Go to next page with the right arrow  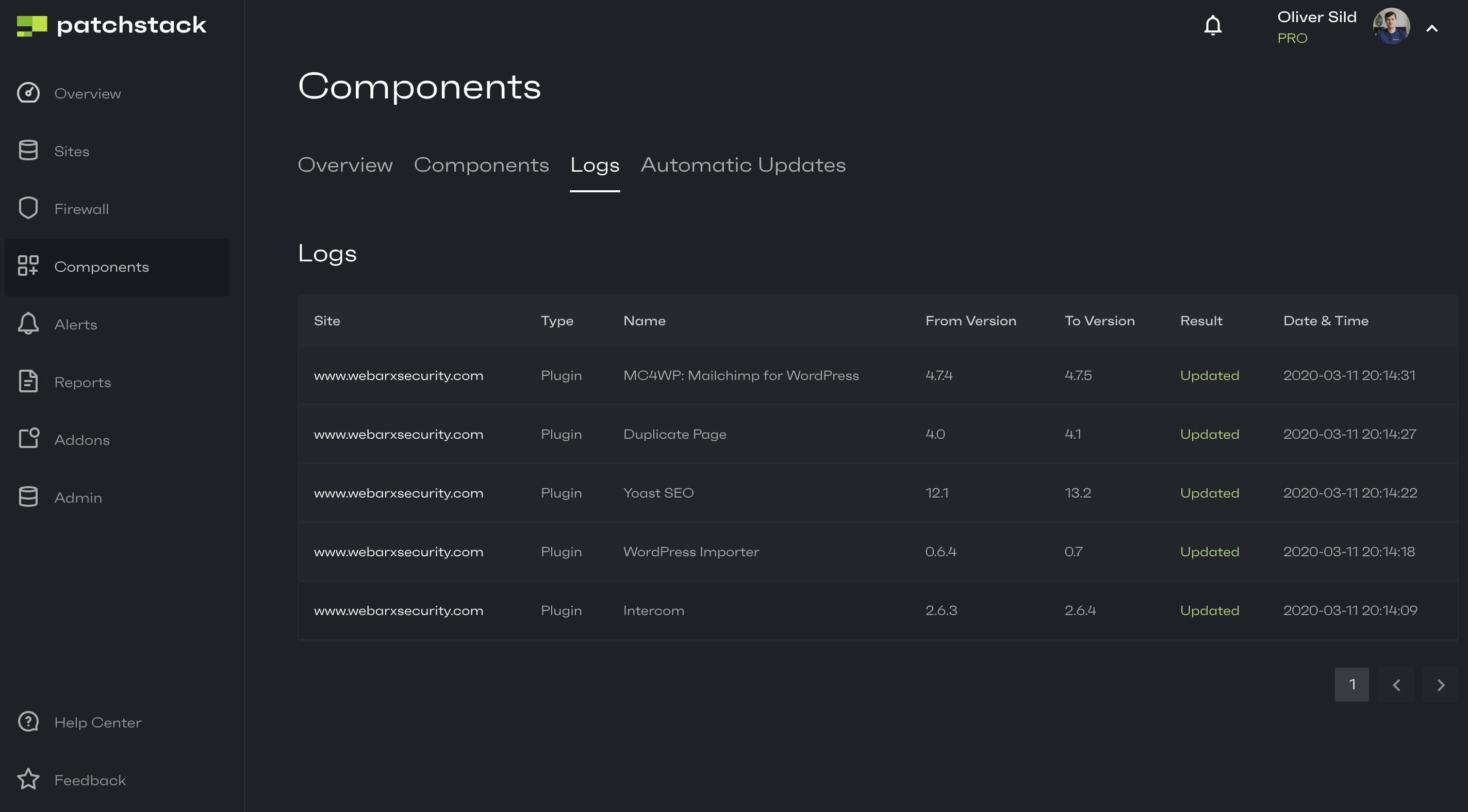pos(1441,684)
